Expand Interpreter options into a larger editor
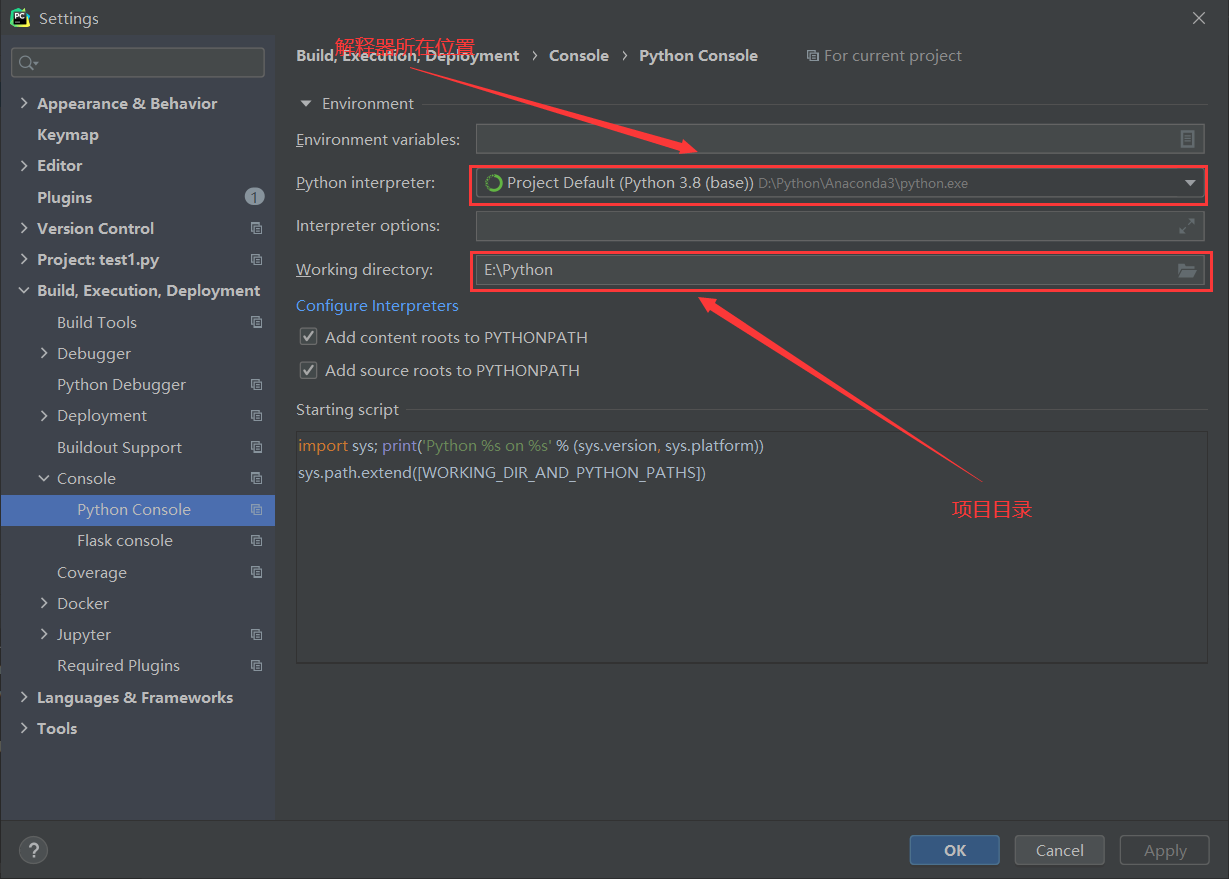This screenshot has height=879, width=1229. point(1187,225)
